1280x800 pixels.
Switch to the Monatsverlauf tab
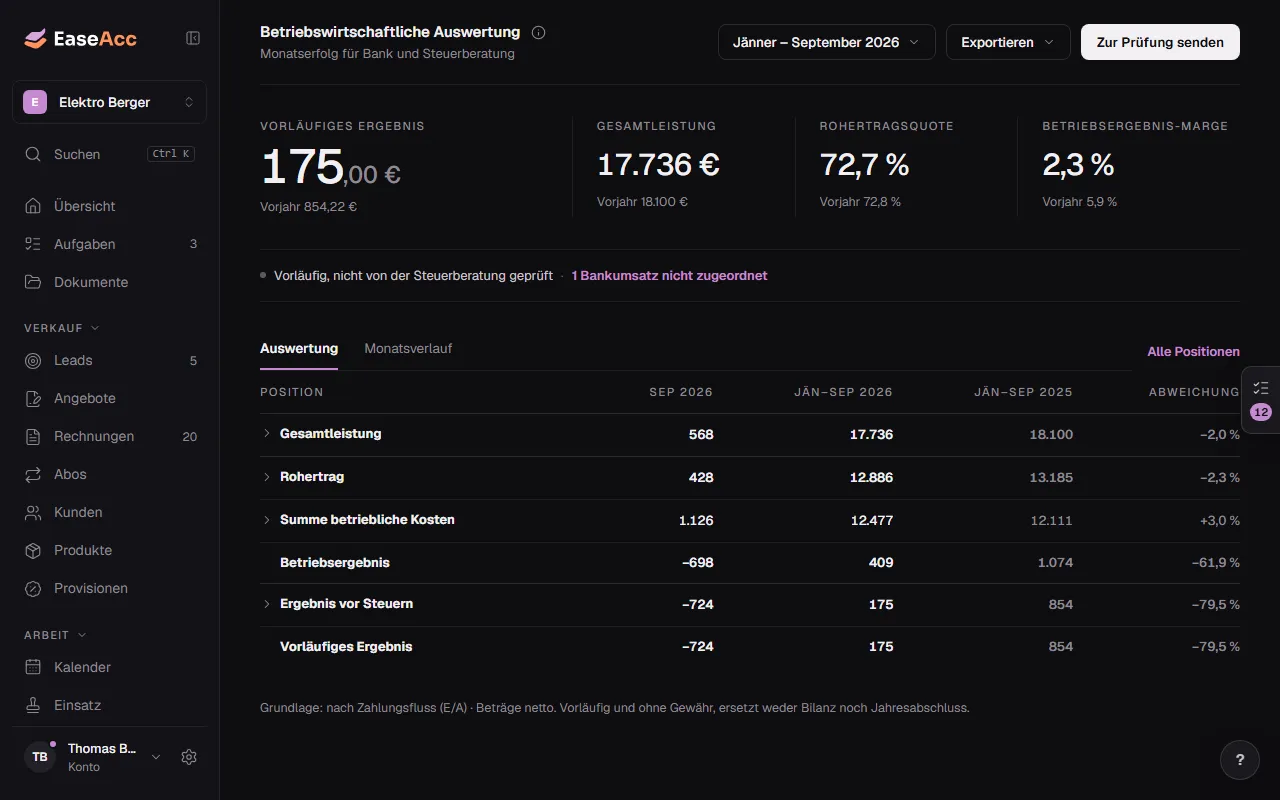click(408, 349)
